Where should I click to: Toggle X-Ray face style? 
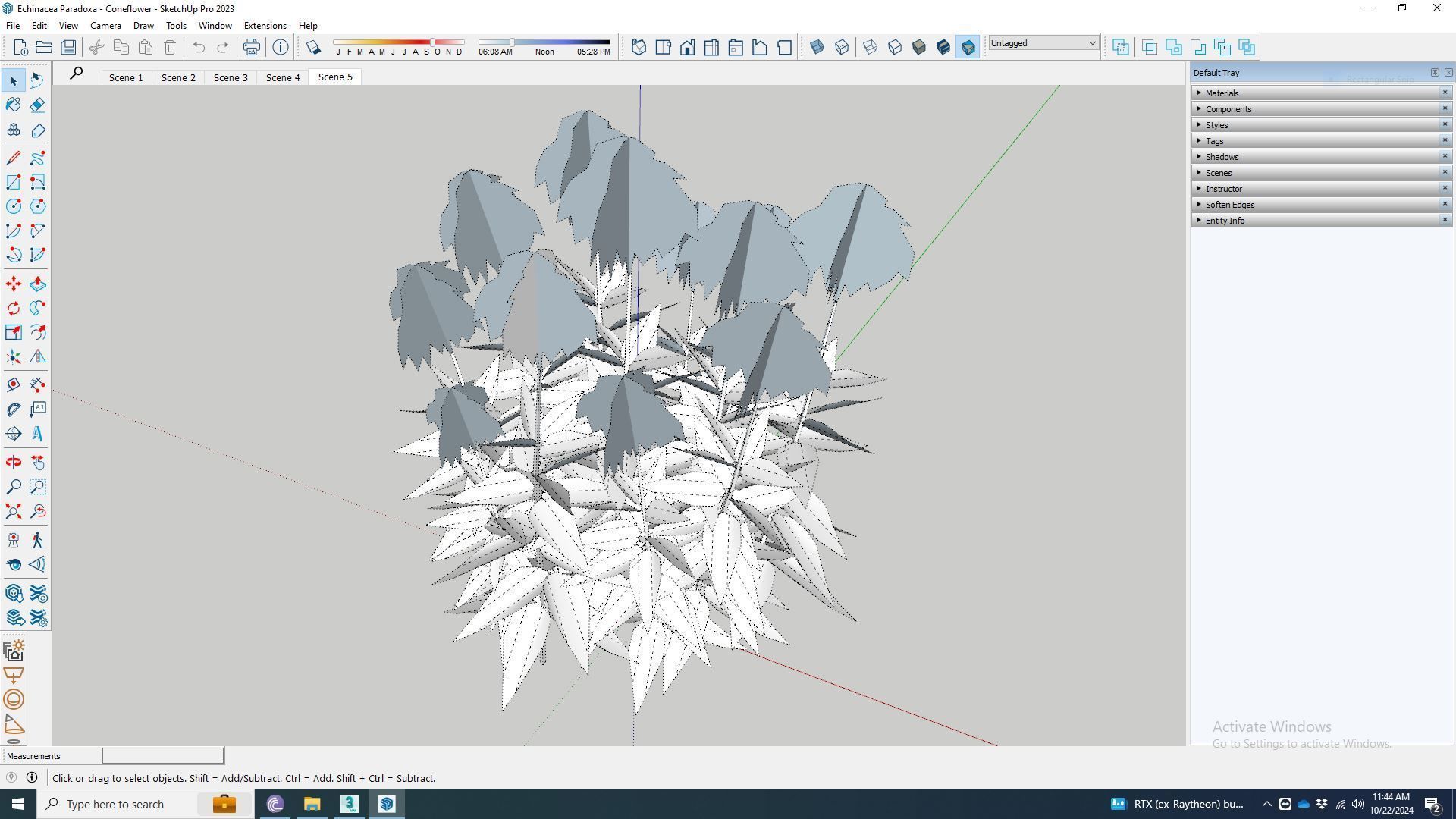(x=817, y=47)
